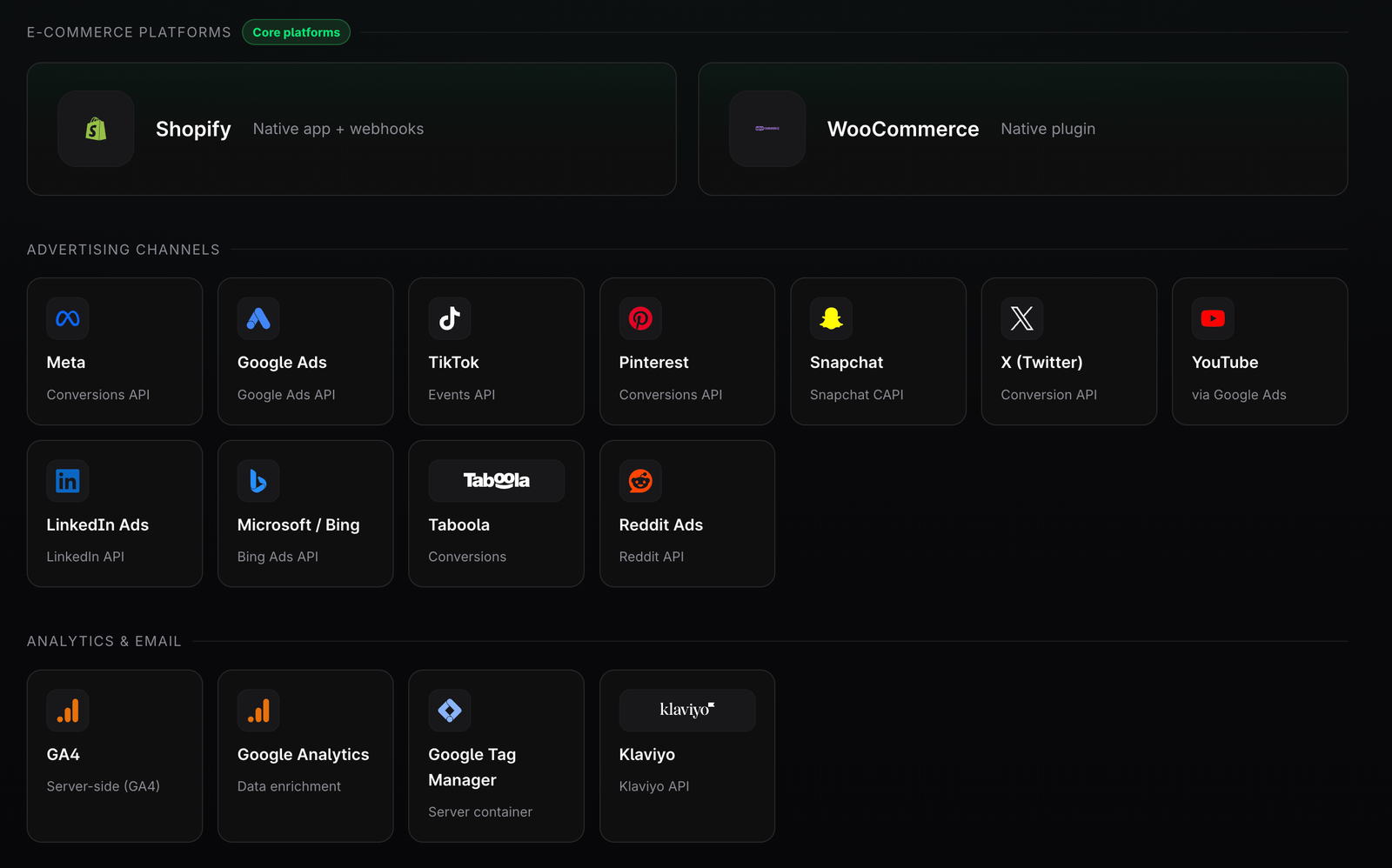1392x868 pixels.
Task: Click the X (Twitter) logo icon
Action: point(1022,318)
